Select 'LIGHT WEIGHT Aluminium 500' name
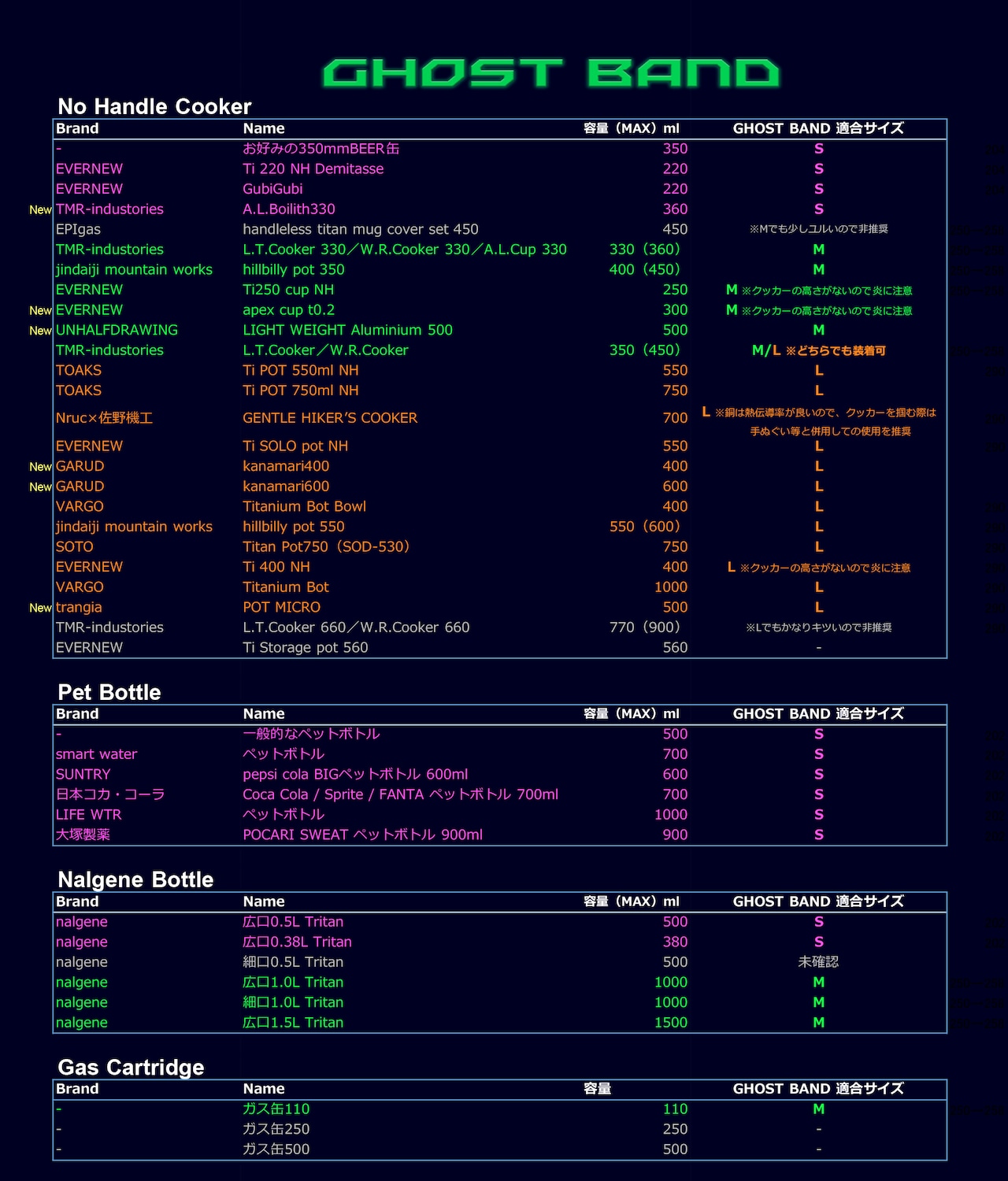1008x1181 pixels. [347, 330]
